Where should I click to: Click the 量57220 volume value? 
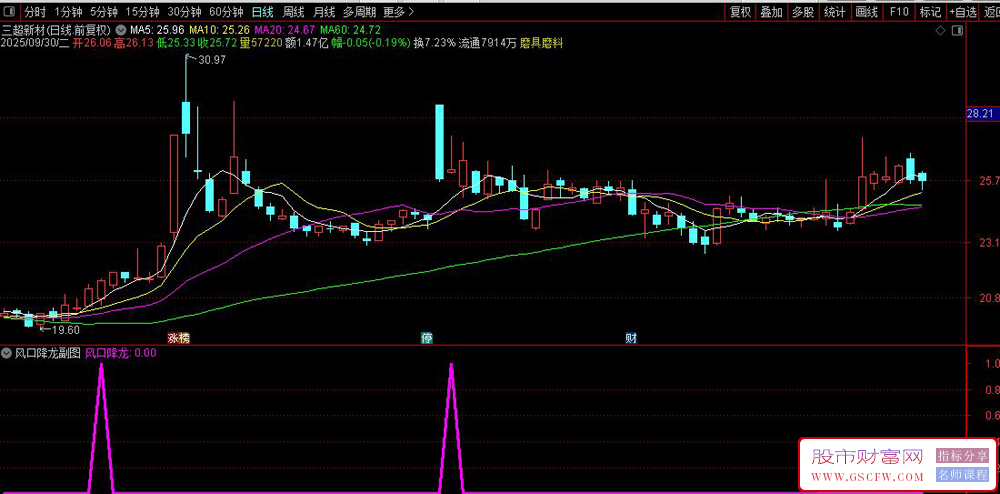point(262,43)
